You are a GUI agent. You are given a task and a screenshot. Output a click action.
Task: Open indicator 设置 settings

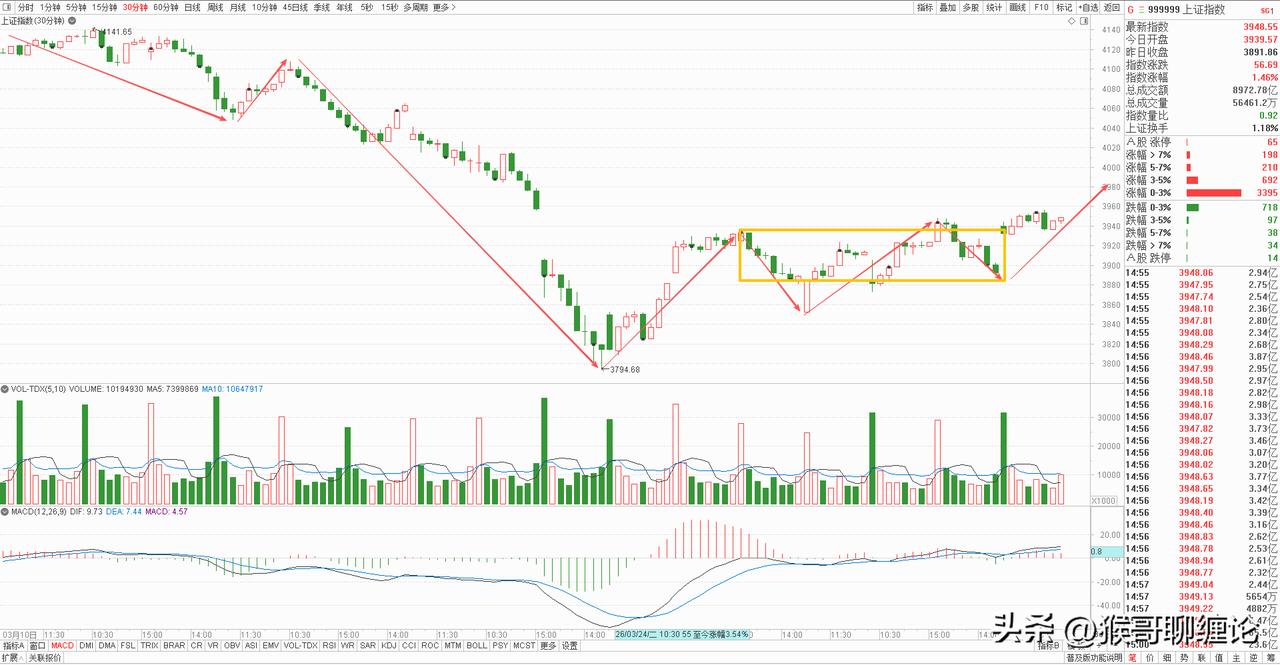pos(569,645)
